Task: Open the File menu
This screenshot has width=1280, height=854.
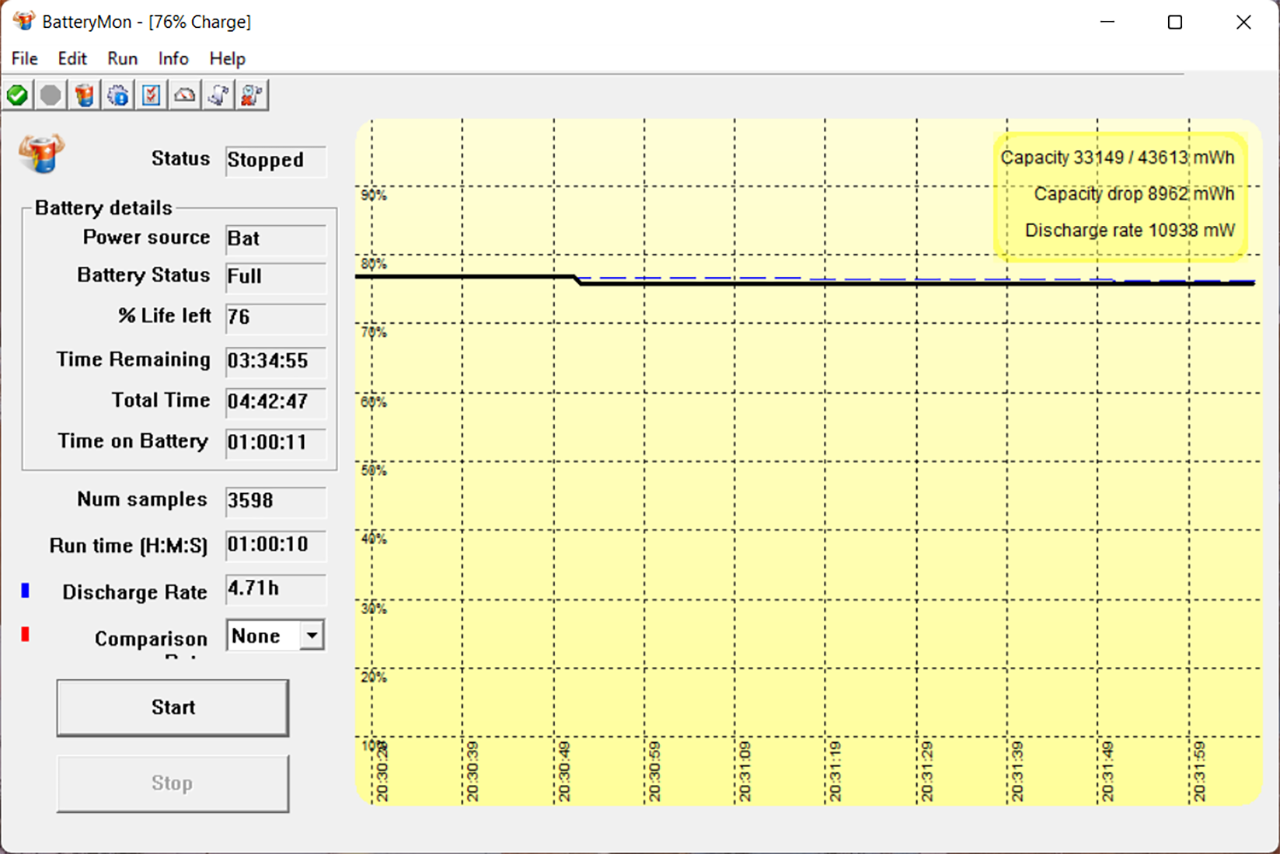Action: (x=24, y=59)
